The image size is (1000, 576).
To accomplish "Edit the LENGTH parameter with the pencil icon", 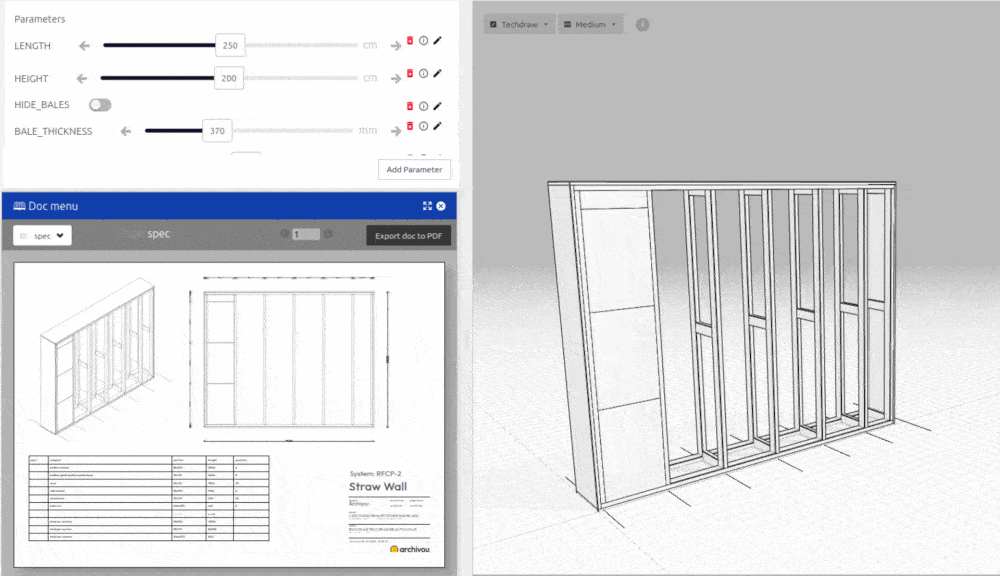I will 437,41.
